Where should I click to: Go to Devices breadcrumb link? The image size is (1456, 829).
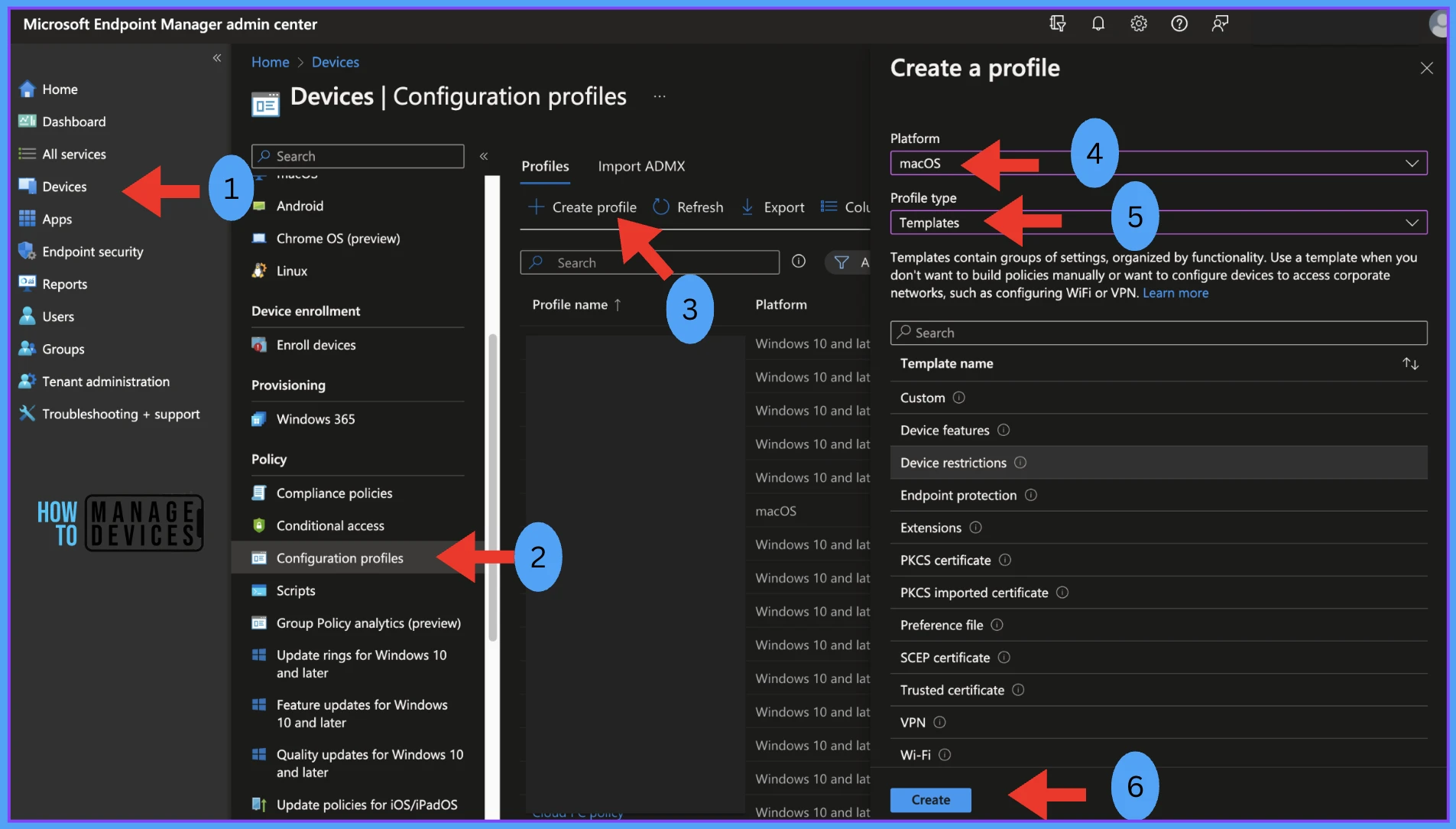[x=336, y=62]
